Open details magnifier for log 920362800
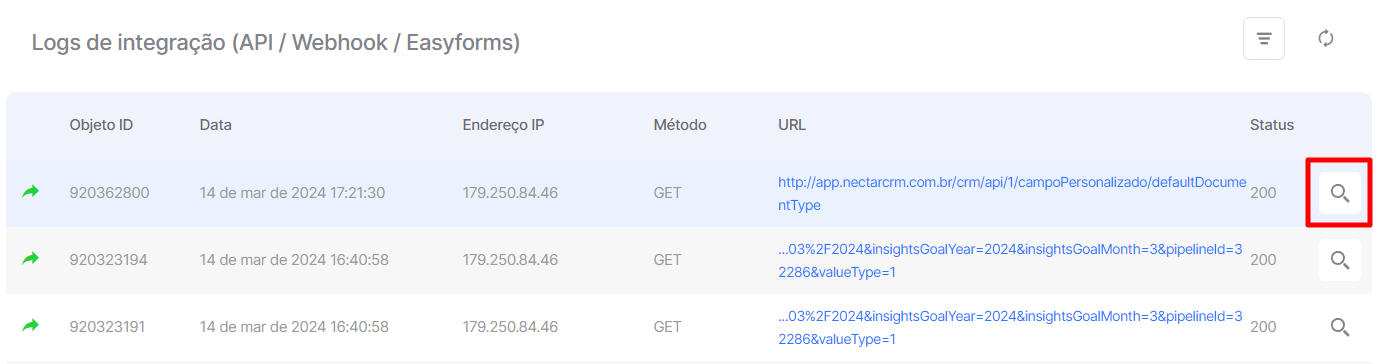1382x364 pixels. (1339, 193)
